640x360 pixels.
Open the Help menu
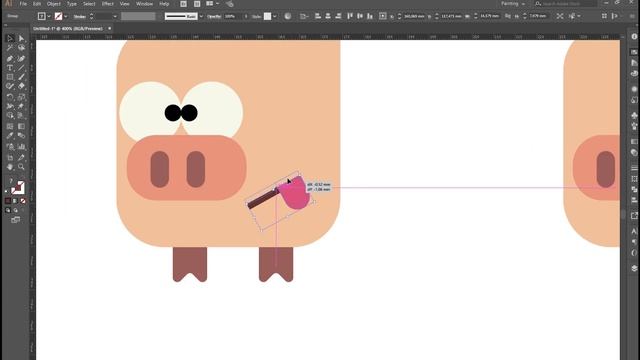(164, 4)
